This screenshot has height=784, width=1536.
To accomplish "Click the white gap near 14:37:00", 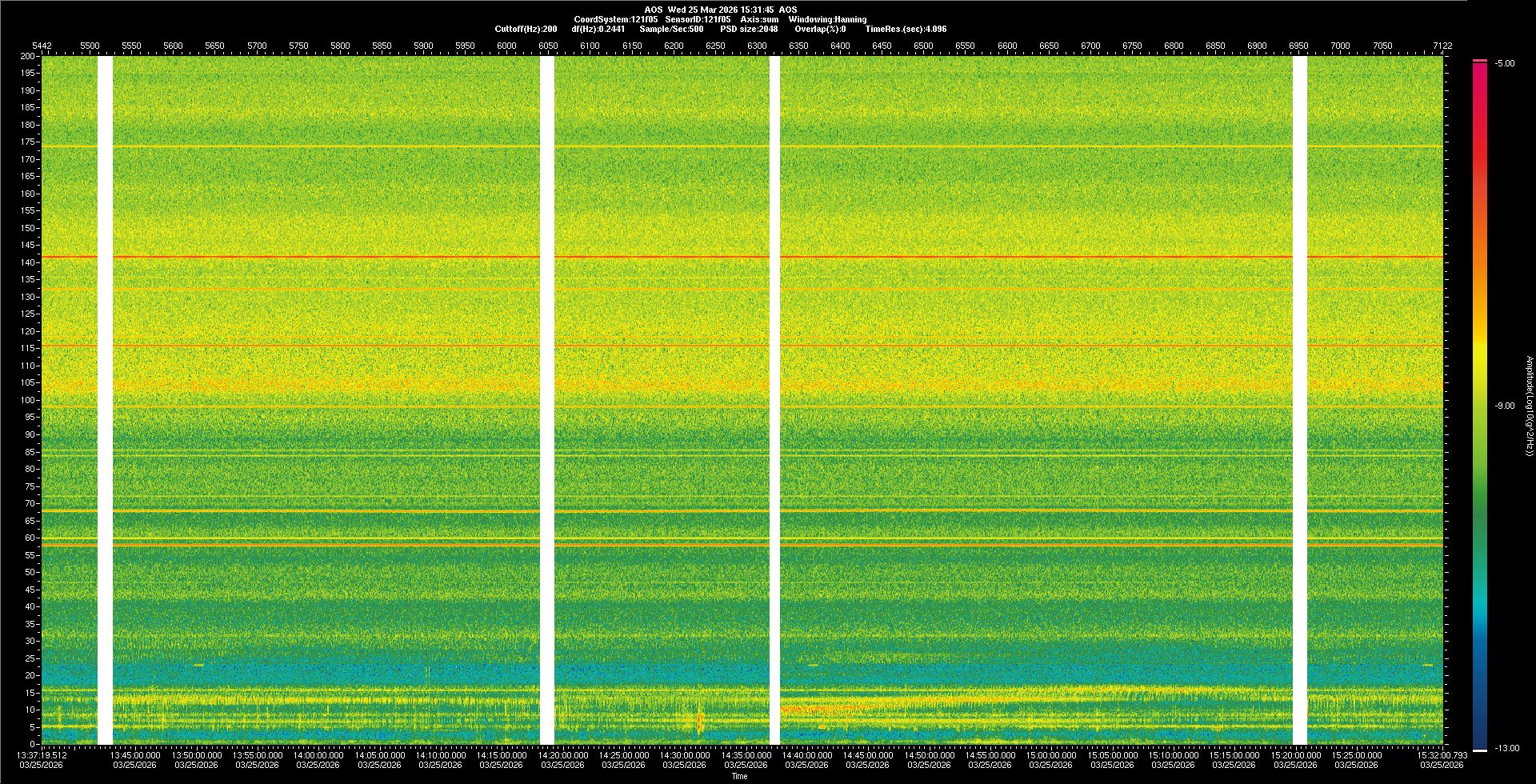I will pyautogui.click(x=774, y=400).
